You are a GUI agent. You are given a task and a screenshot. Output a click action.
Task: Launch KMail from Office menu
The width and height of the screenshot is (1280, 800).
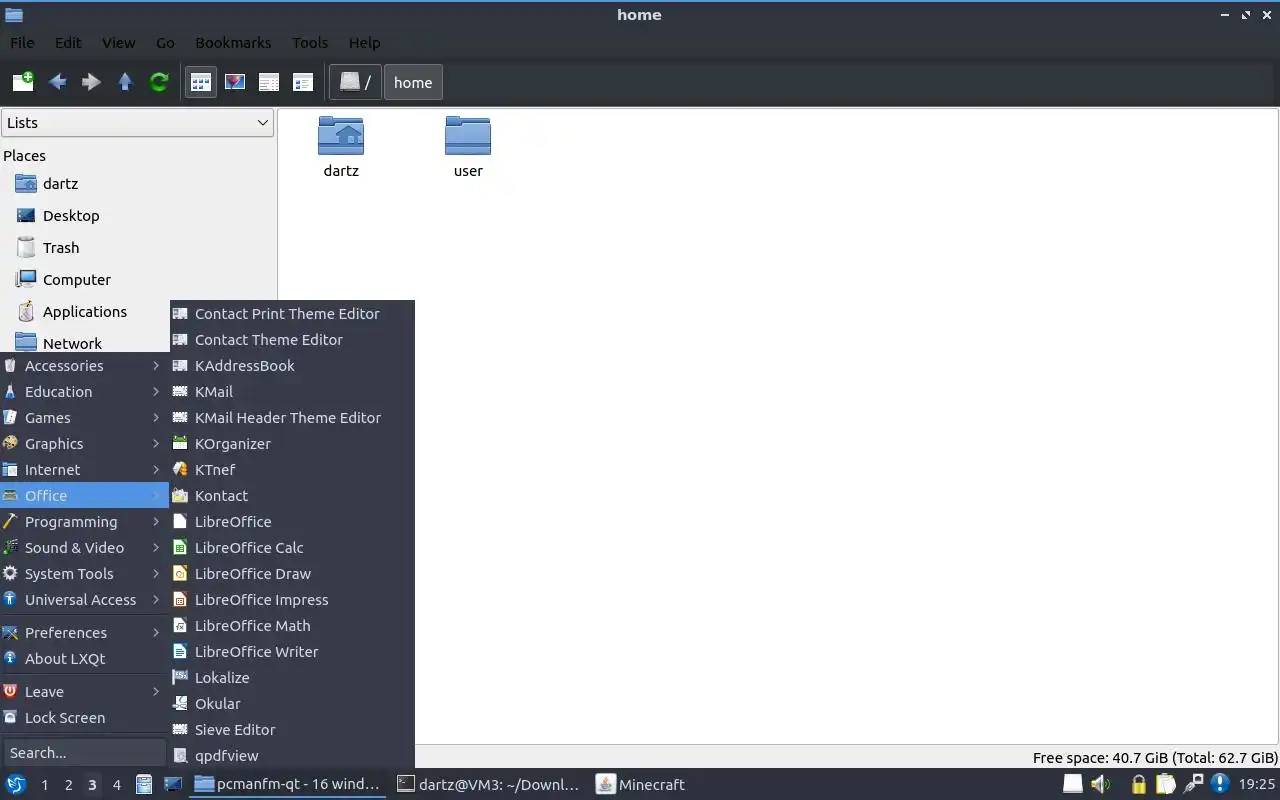click(x=292, y=392)
